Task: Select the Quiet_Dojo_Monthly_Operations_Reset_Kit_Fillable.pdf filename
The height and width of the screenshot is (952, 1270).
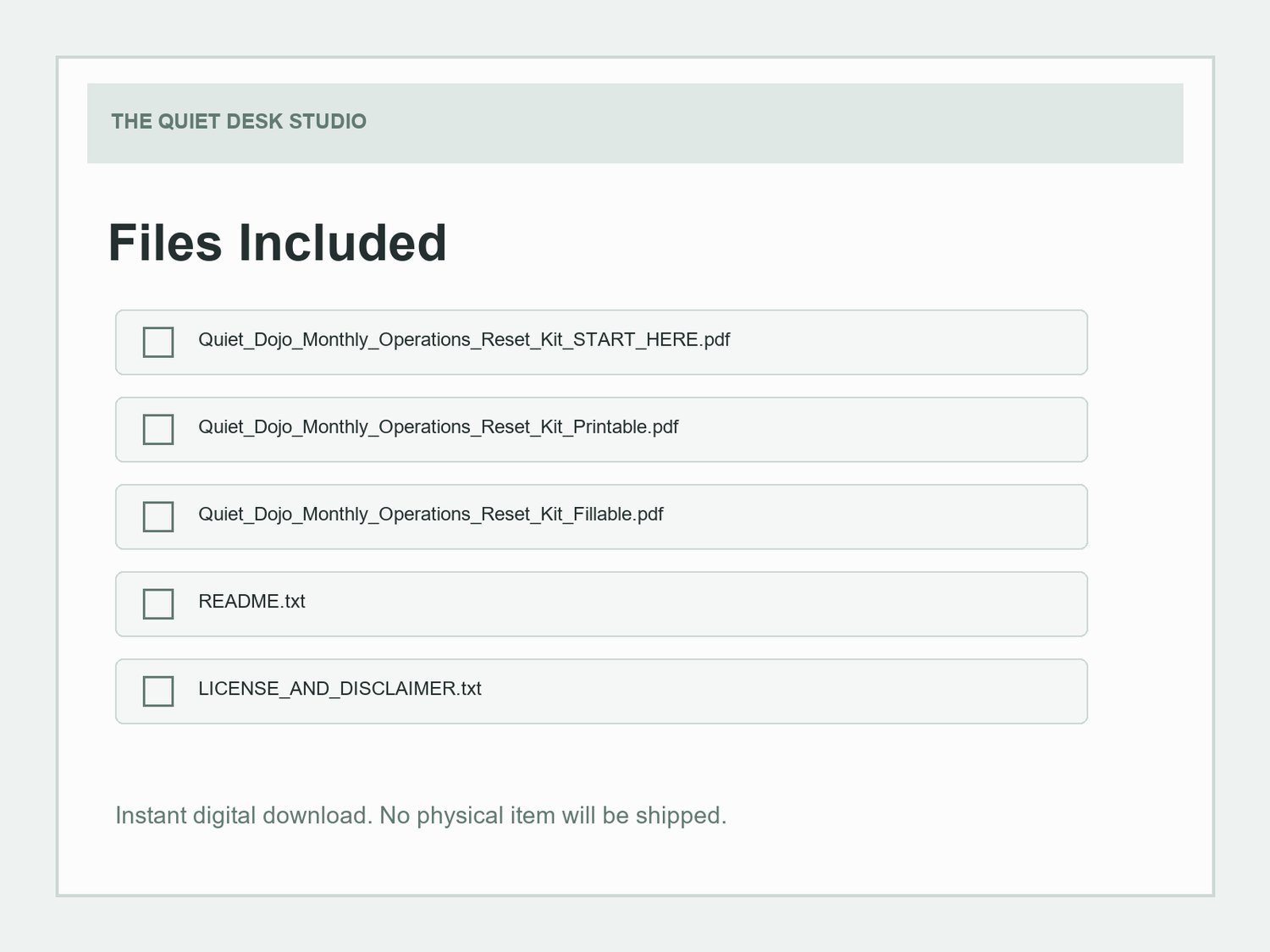Action: tap(431, 515)
